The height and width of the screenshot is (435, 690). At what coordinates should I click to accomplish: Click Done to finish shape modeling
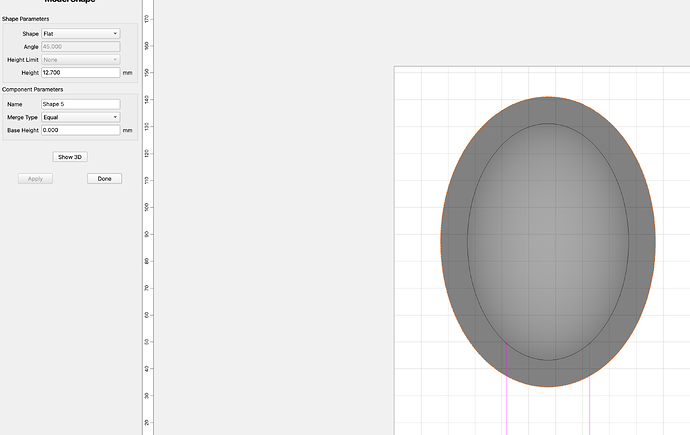(104, 179)
